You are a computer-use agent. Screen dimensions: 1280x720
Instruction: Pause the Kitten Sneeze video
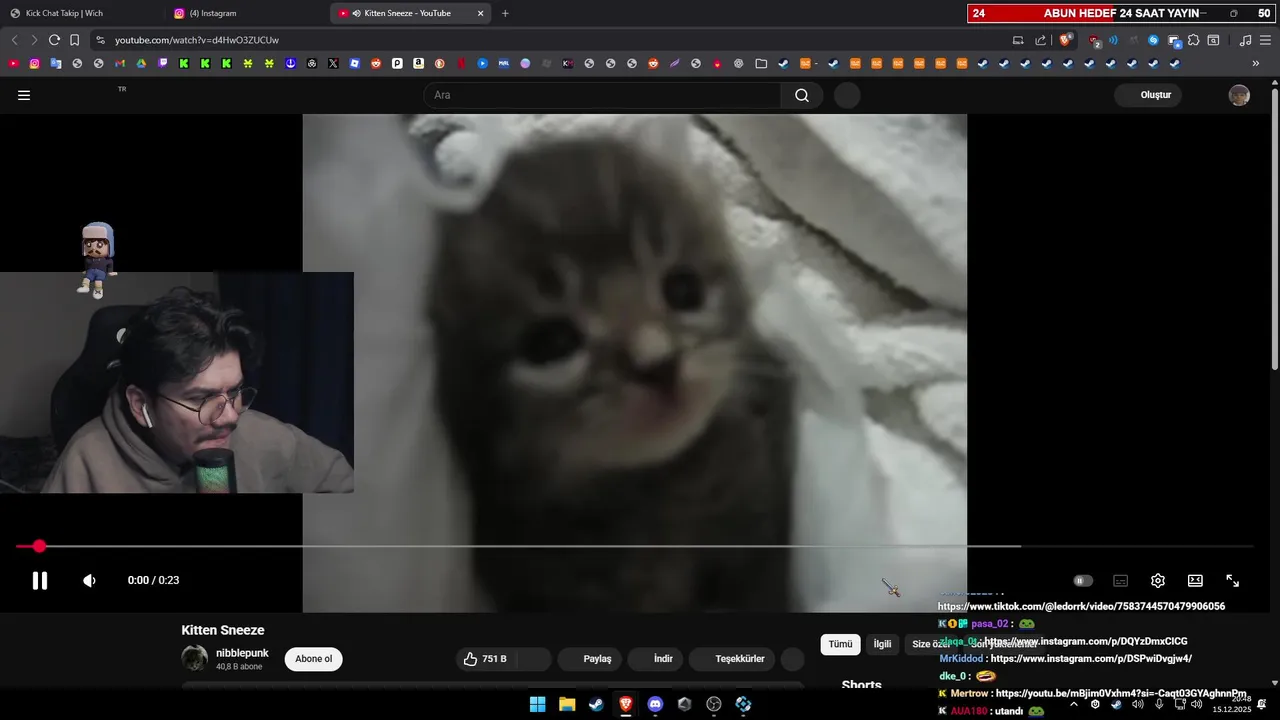coord(40,580)
